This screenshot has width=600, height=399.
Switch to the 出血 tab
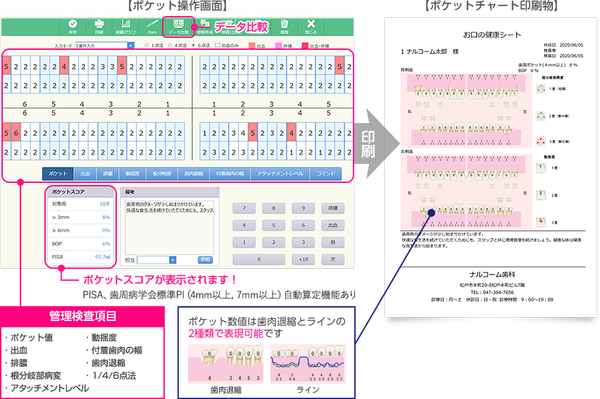click(x=85, y=174)
